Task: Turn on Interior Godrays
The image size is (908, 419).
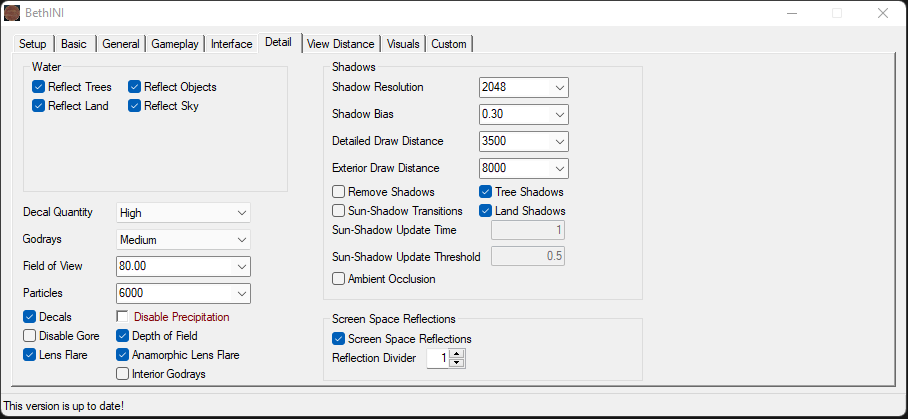Action: (x=123, y=374)
